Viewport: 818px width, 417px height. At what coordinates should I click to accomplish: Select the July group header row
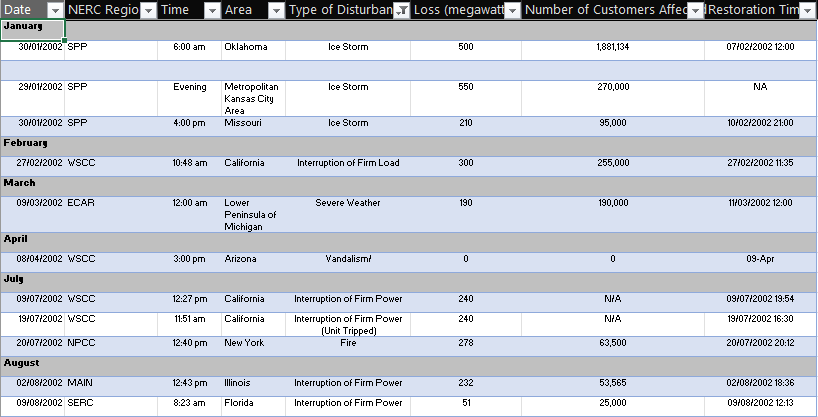click(409, 282)
